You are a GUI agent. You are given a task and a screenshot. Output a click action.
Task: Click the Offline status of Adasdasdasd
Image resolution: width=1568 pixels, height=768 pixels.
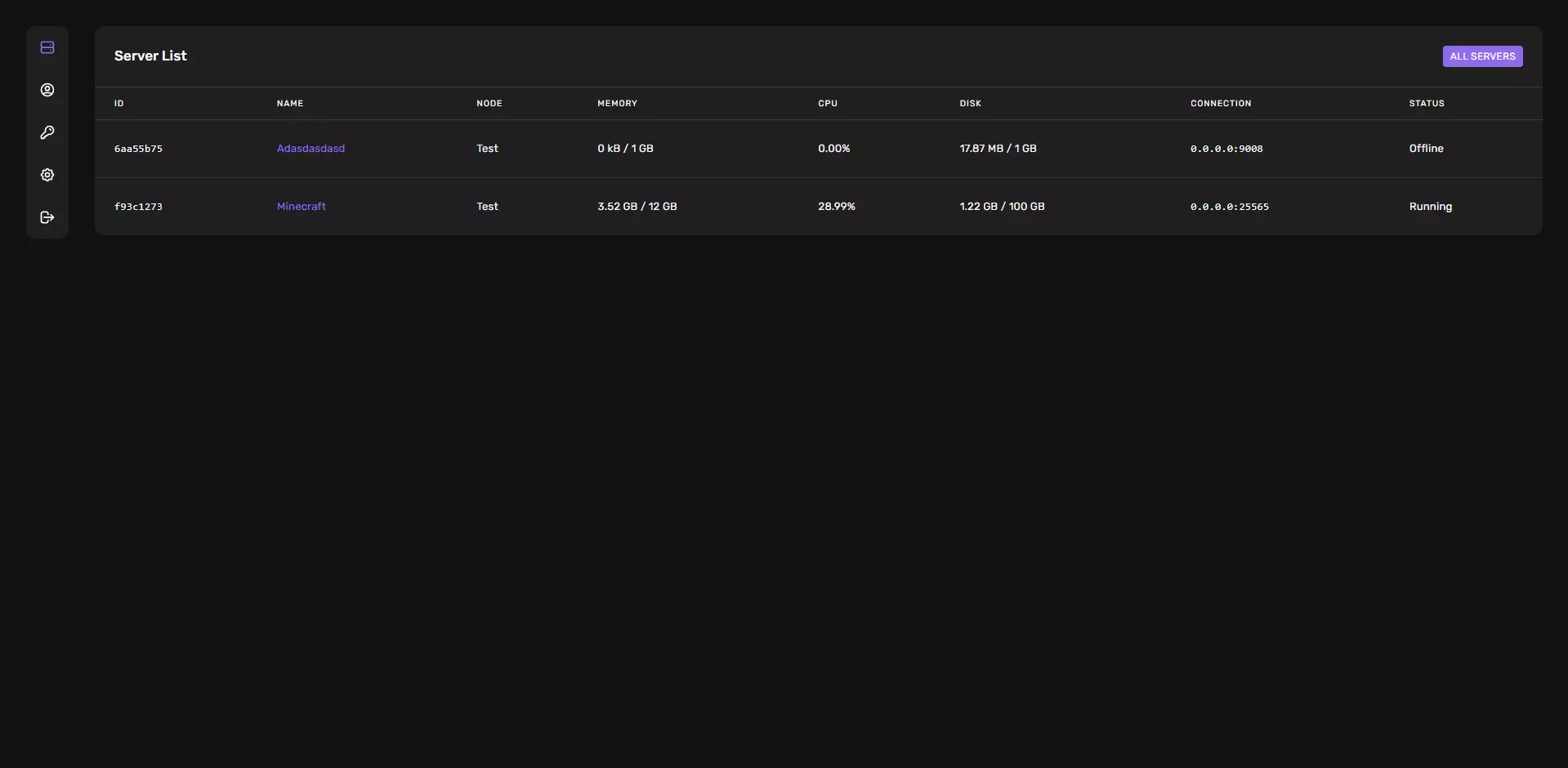1426,149
